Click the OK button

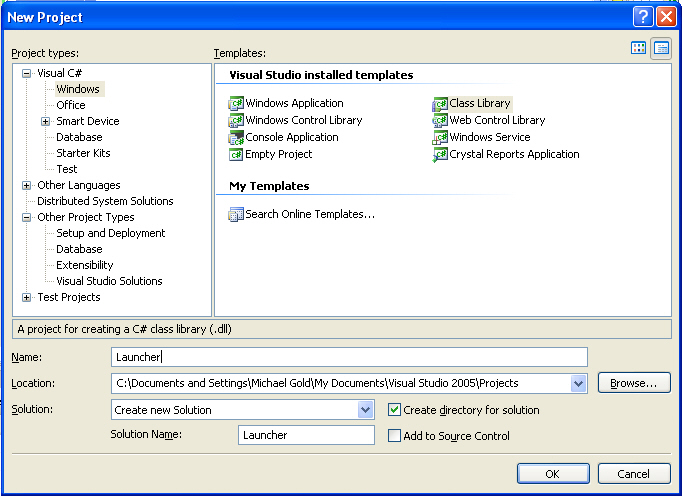[553, 473]
